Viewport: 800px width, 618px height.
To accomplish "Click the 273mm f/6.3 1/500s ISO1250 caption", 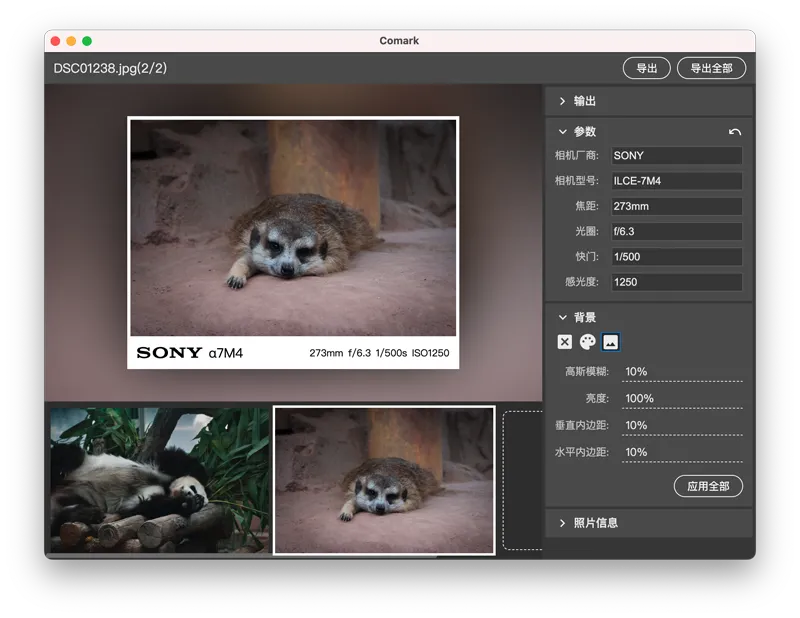I will pos(379,353).
